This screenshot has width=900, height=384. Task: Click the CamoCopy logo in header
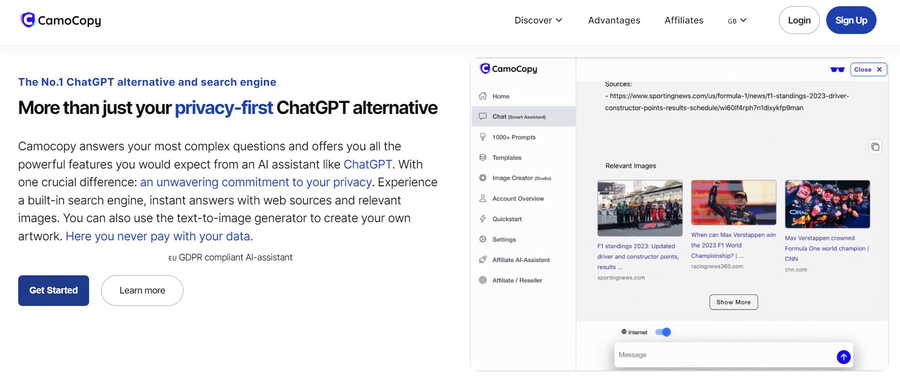pyautogui.click(x=61, y=21)
